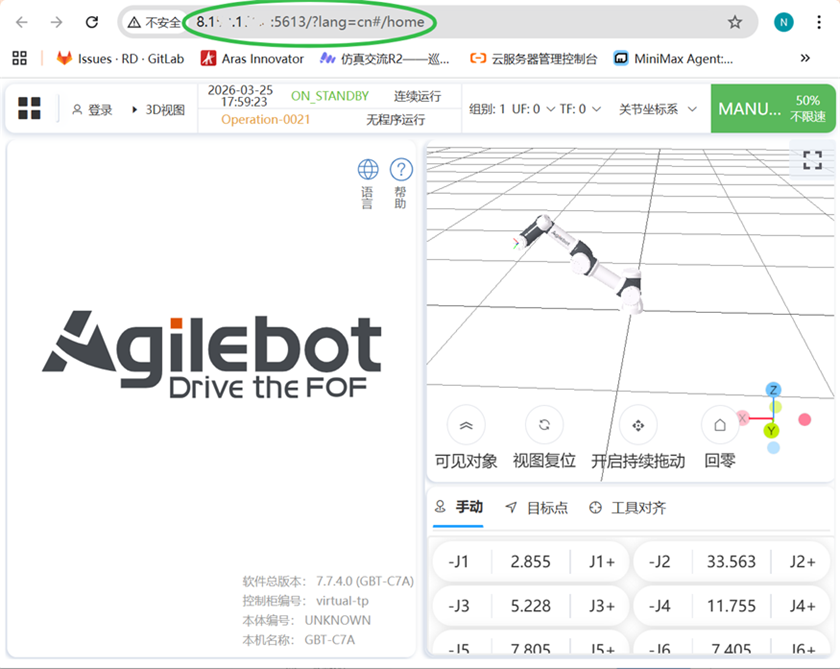Reload the page with refresh icon
This screenshot has height=669, width=840.
[x=92, y=22]
